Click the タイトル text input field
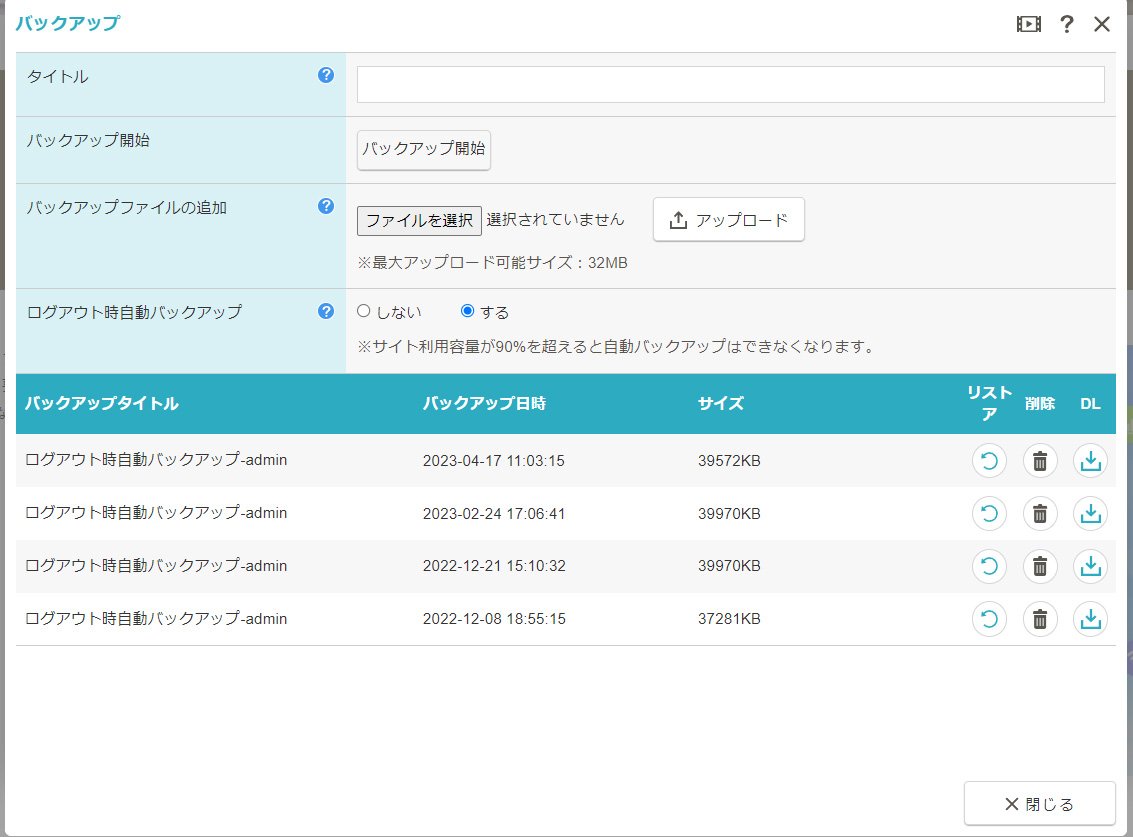 (731, 85)
